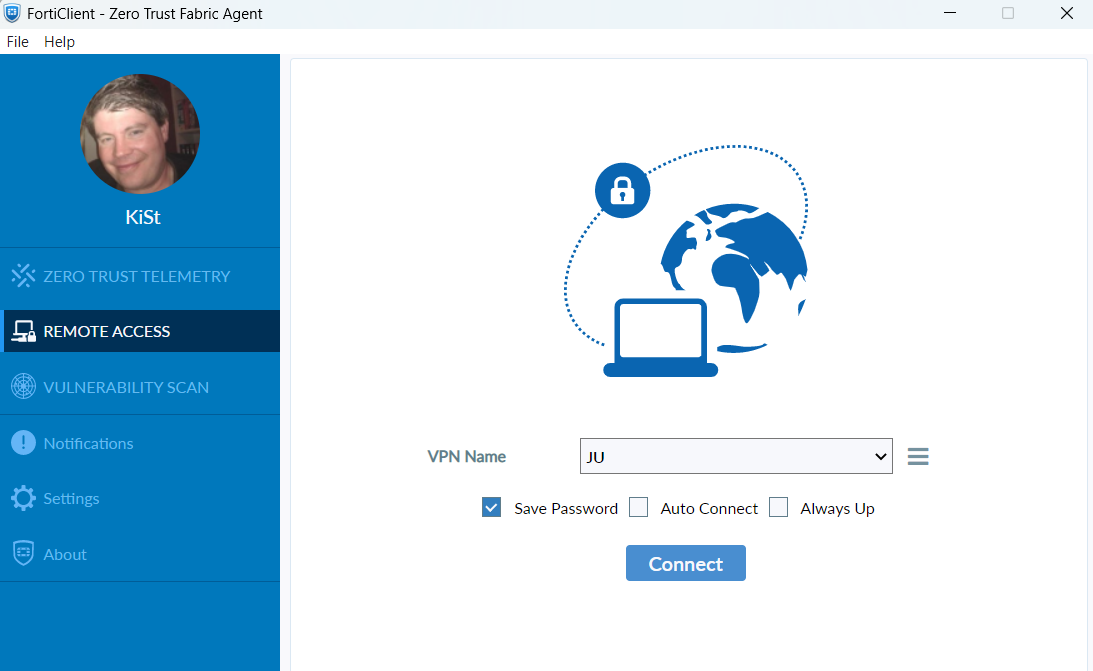Select the Vulnerability Scan tab label
Screen dimensions: 1093x671
pos(126,387)
